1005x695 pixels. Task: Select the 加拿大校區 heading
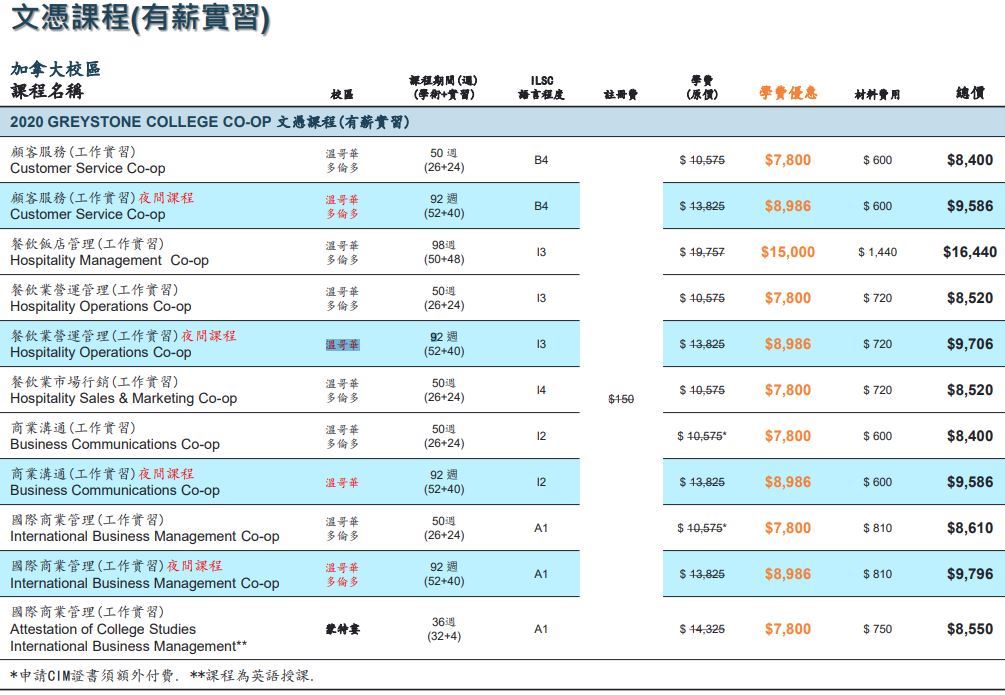point(56,69)
